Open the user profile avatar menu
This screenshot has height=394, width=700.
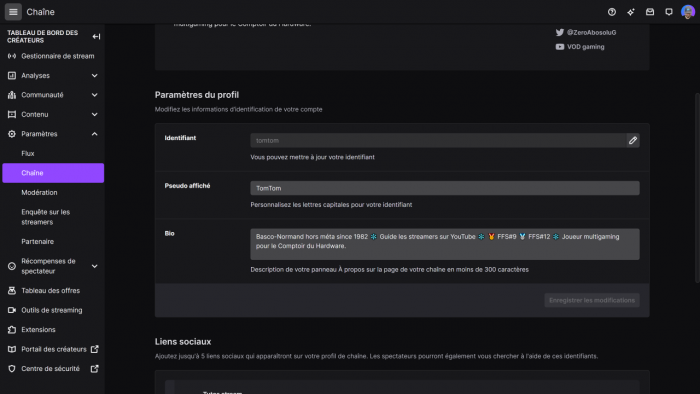688,12
